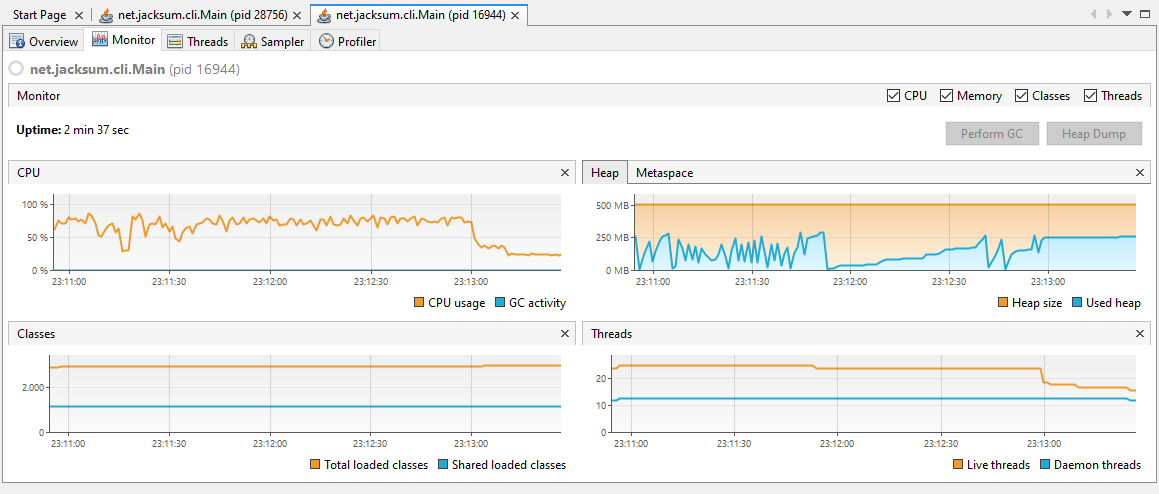Click the Threads tab icon
Screen dimensions: 1159x494
coord(175,41)
